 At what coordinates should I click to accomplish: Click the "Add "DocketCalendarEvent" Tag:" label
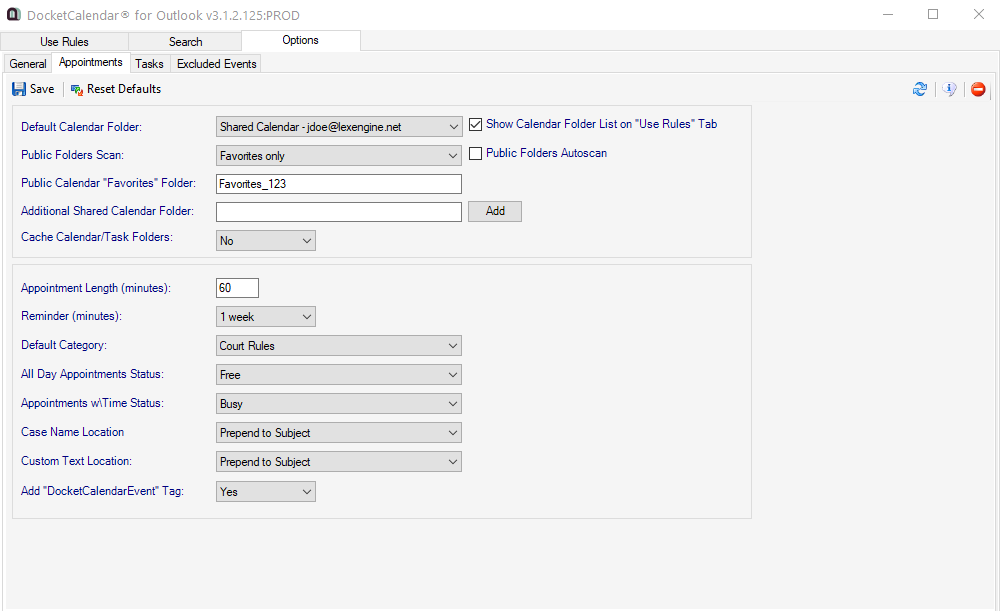coord(103,491)
